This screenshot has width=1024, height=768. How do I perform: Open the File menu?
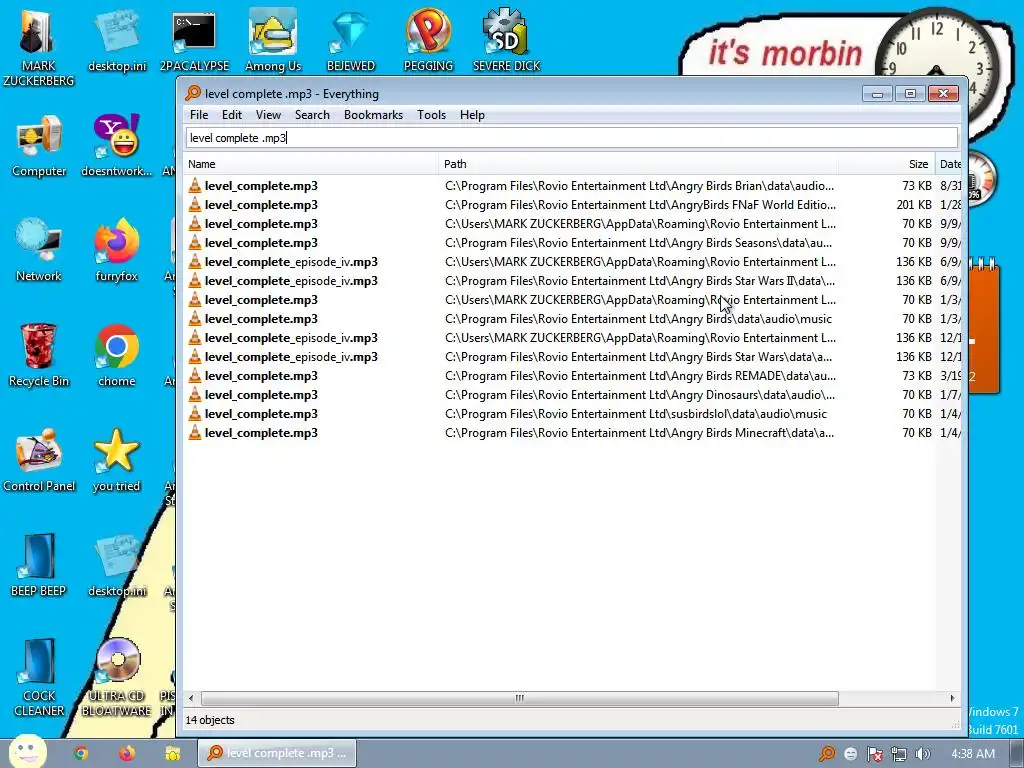pyautogui.click(x=199, y=115)
